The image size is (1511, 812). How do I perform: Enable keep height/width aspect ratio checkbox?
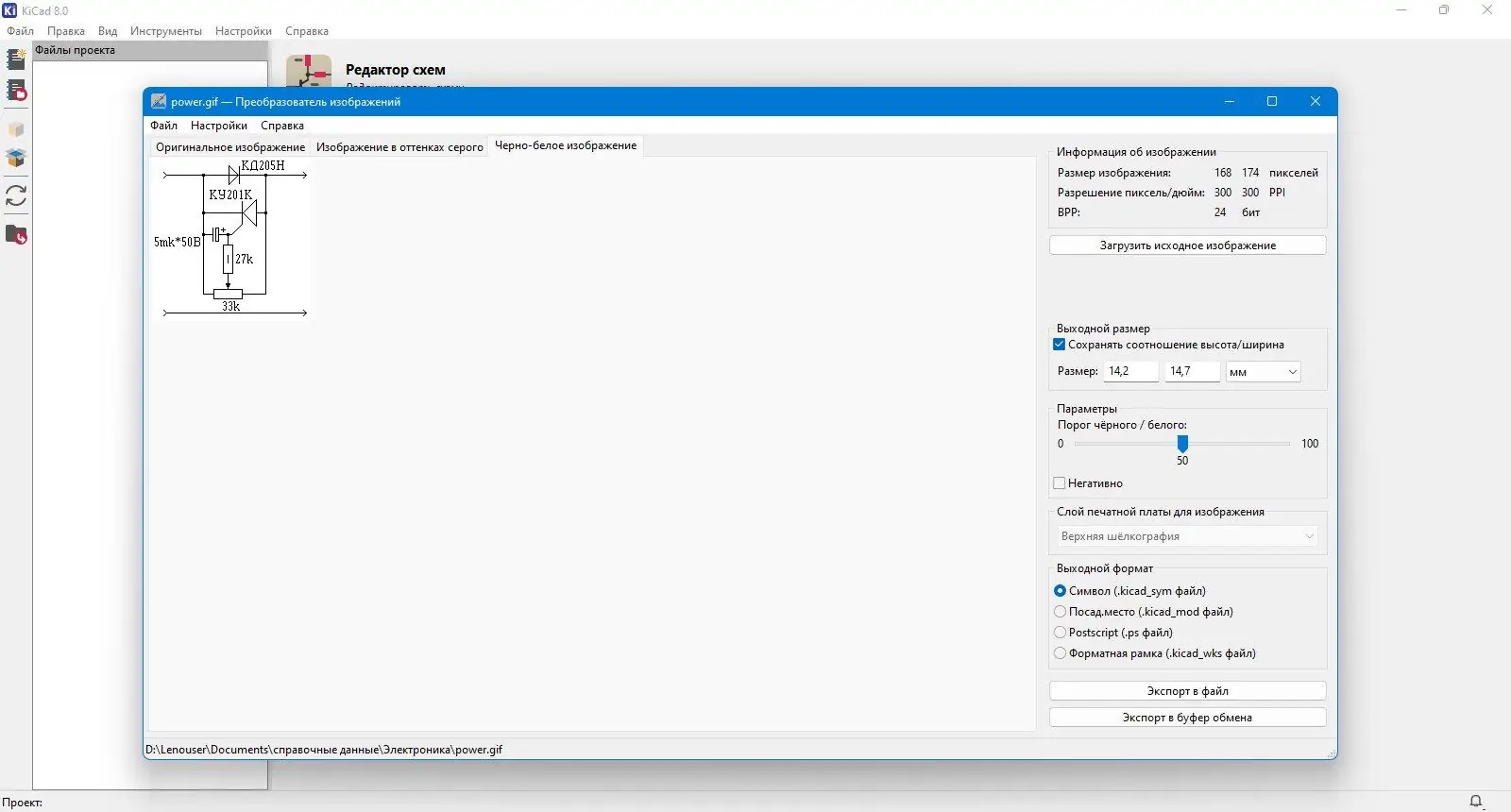pos(1060,345)
